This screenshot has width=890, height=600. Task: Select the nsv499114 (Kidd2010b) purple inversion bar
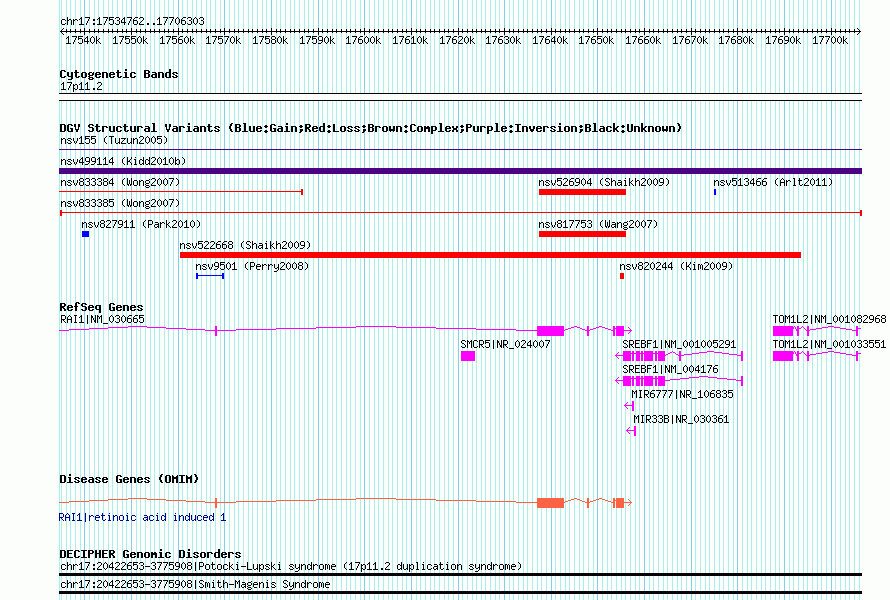click(x=460, y=171)
